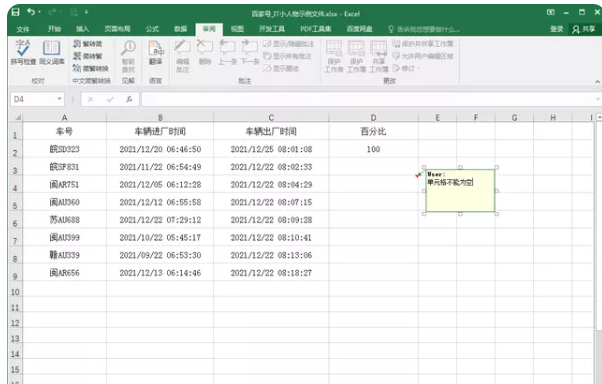Collapse the ribbon with the chevron
Viewport: 602px width, 384px height.
pyautogui.click(x=597, y=81)
